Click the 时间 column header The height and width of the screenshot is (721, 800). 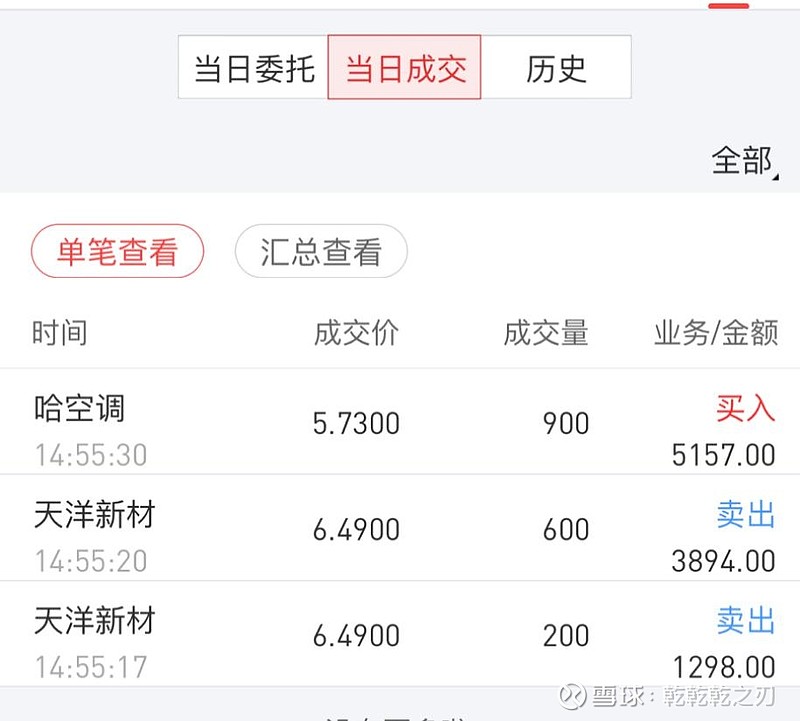pos(59,333)
